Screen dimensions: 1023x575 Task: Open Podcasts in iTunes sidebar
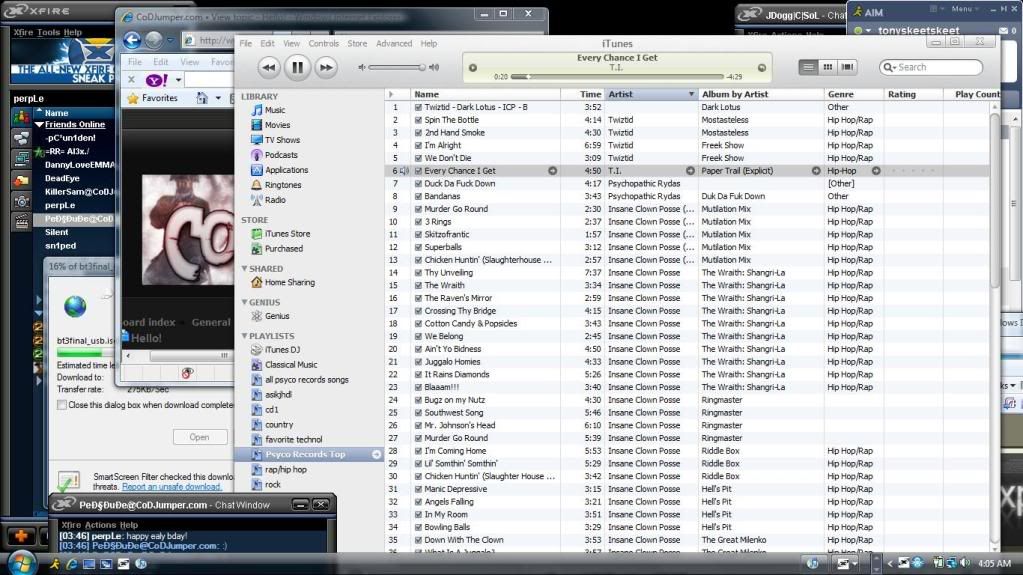pyautogui.click(x=281, y=155)
